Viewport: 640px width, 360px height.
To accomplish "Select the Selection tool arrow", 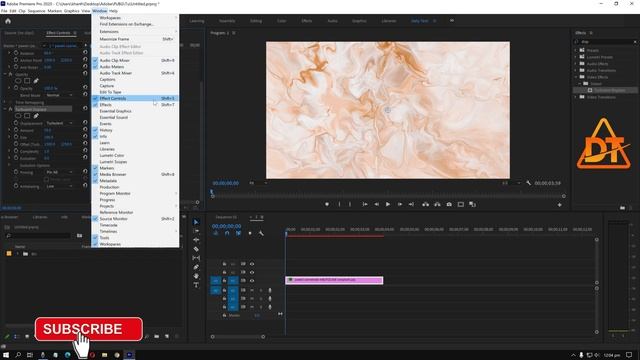I will coord(196,222).
